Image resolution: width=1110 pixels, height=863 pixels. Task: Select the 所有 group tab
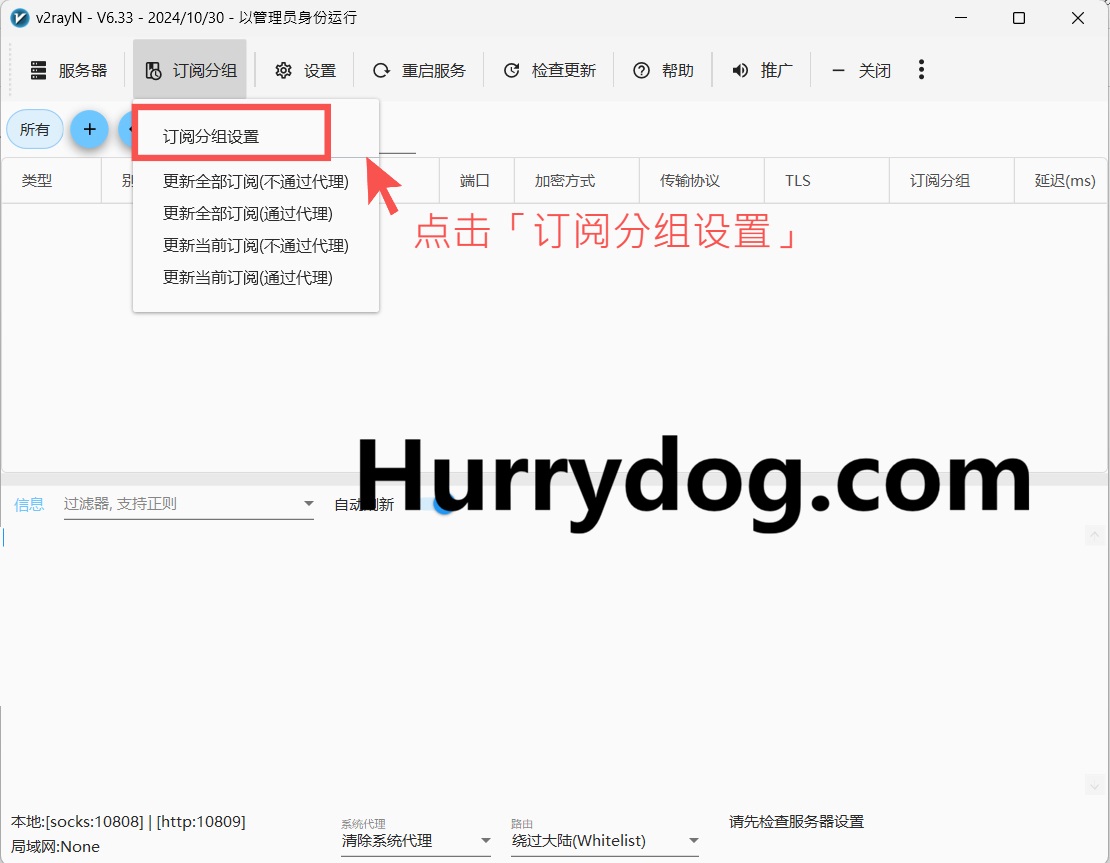[x=35, y=130]
